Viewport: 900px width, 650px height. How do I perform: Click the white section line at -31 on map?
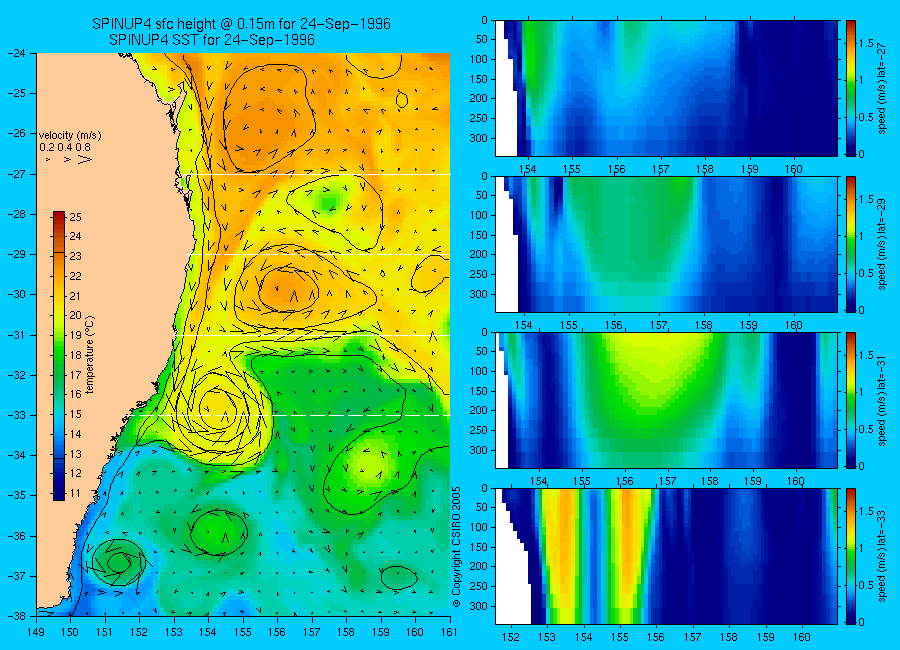coord(313,335)
